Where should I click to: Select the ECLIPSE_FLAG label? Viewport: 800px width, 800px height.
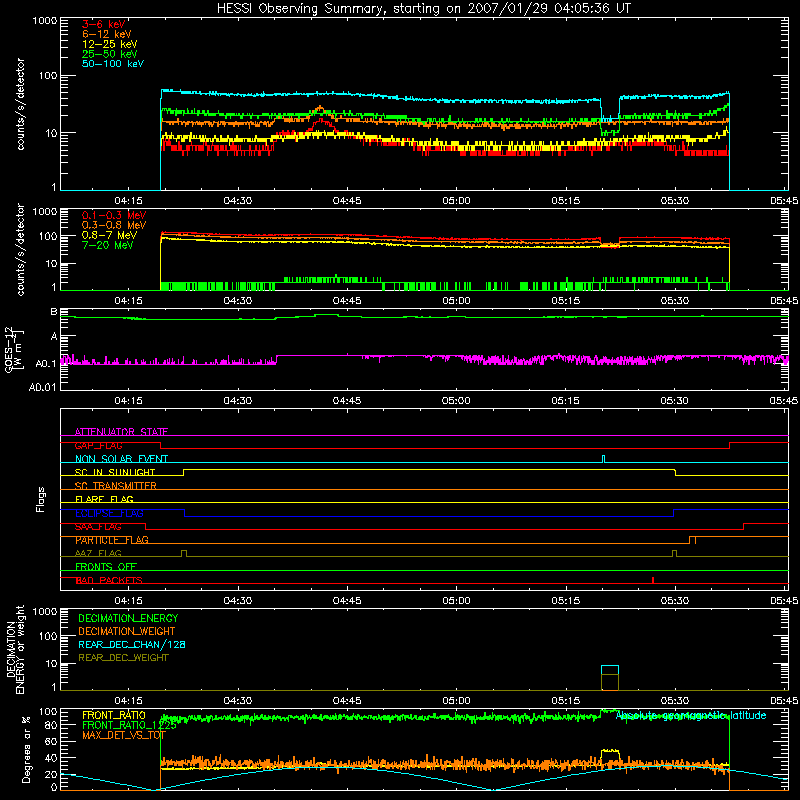point(109,513)
